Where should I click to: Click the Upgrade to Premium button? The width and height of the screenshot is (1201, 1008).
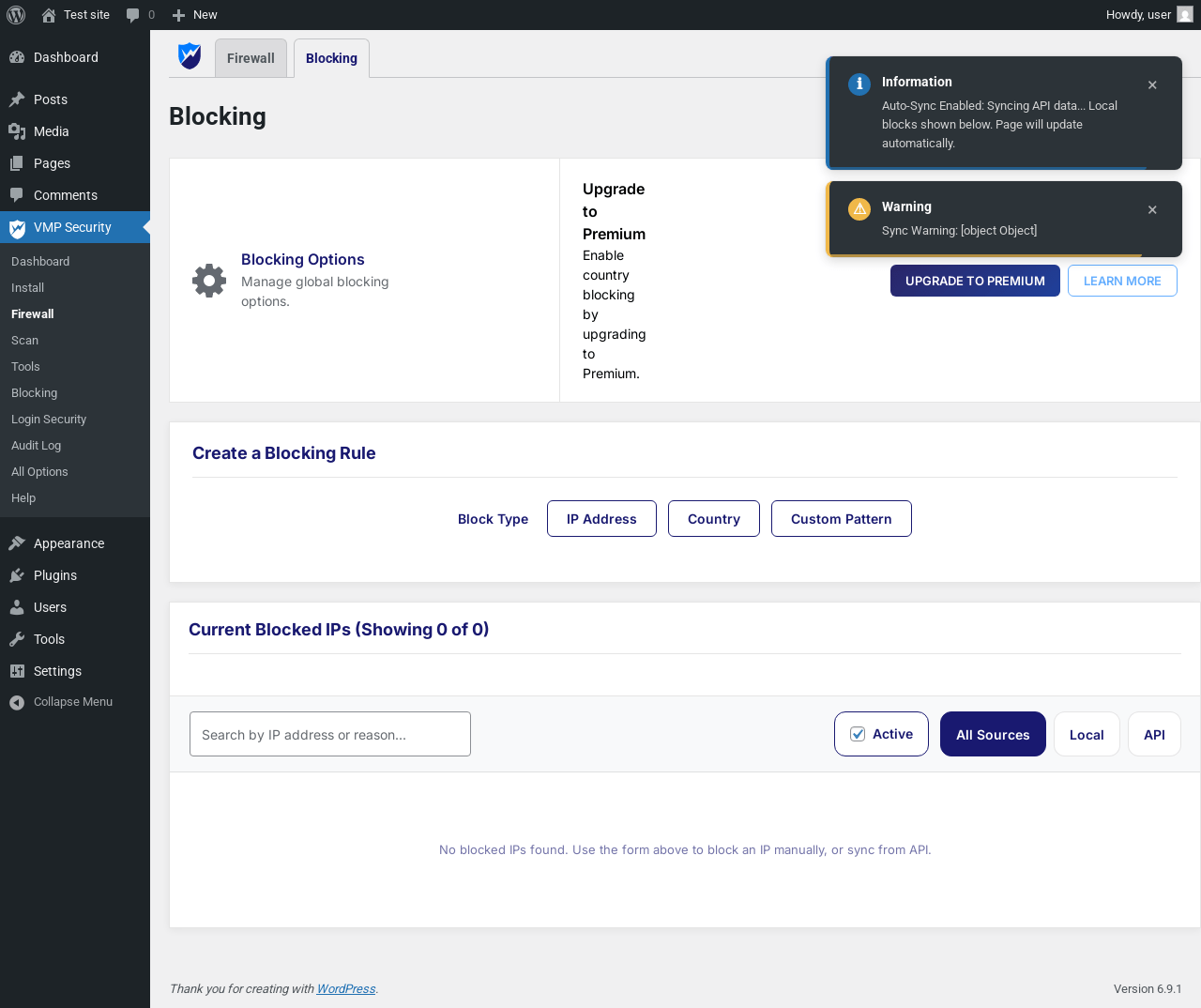click(x=975, y=281)
